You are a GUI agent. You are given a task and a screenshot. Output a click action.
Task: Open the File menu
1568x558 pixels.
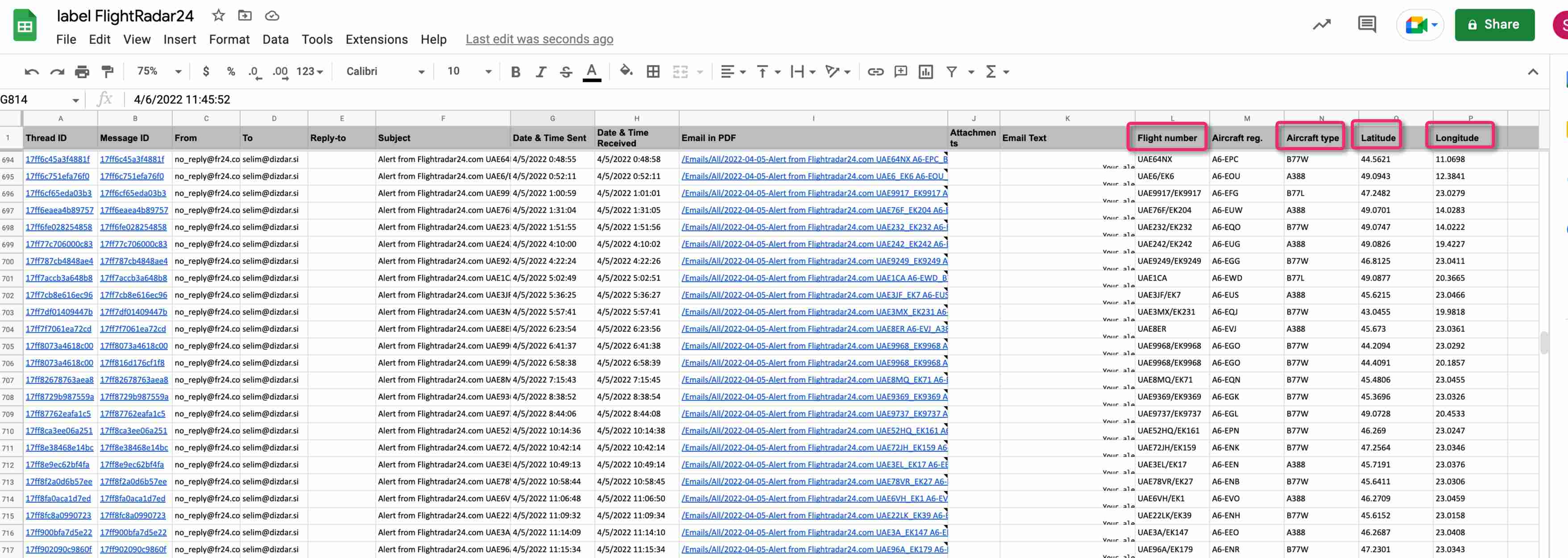click(x=66, y=40)
